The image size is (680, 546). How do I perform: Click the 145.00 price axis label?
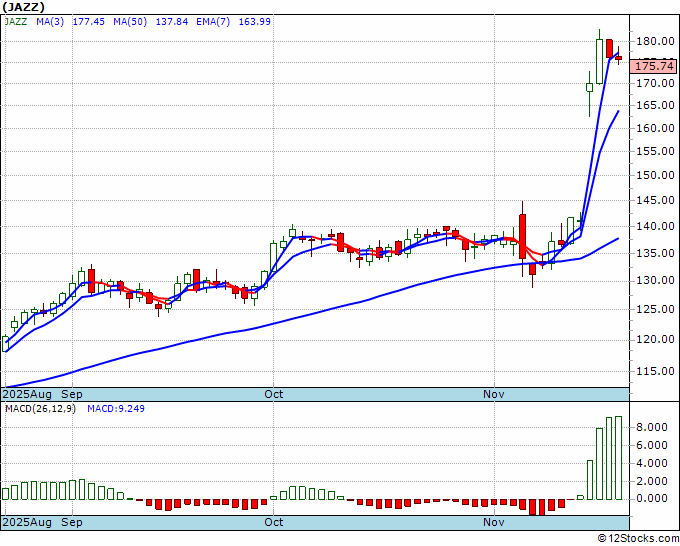pyautogui.click(x=655, y=200)
